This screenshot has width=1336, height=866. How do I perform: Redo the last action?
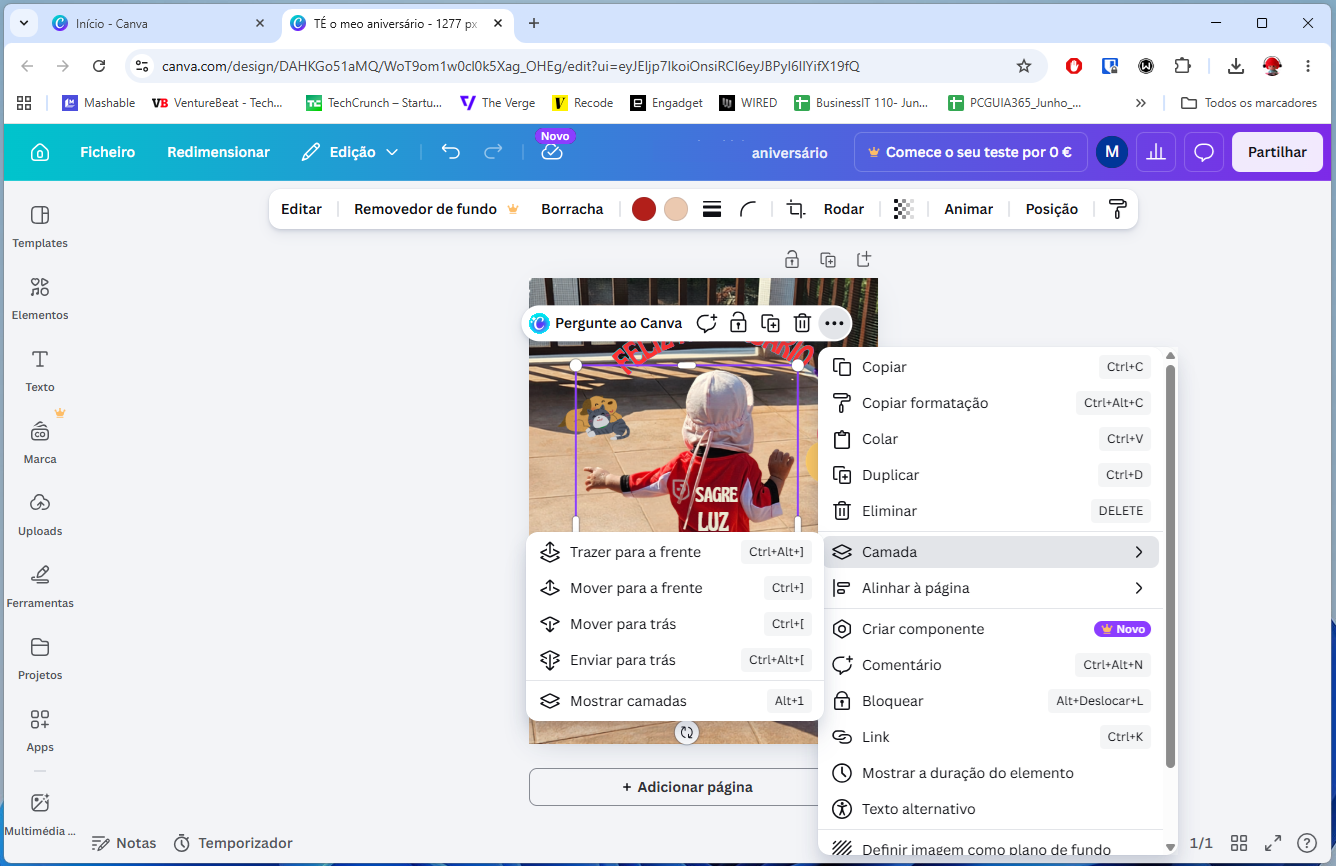click(x=493, y=152)
